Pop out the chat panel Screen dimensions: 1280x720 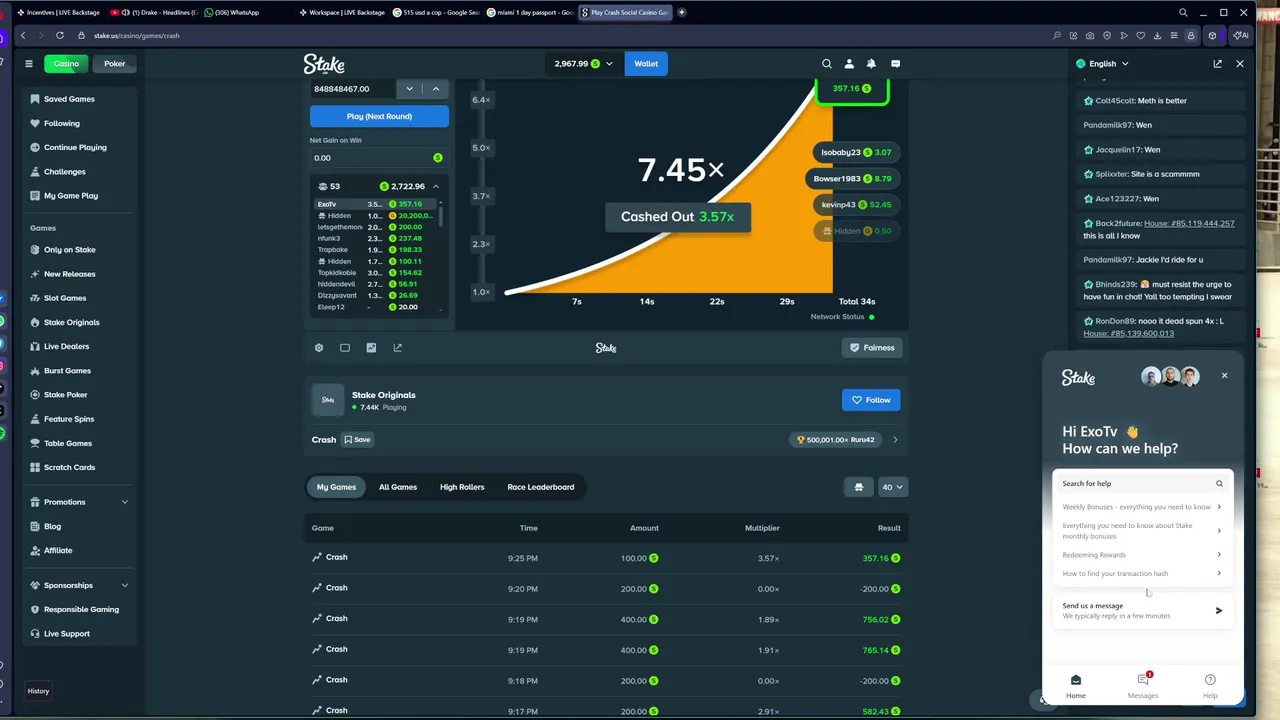pos(1217,64)
